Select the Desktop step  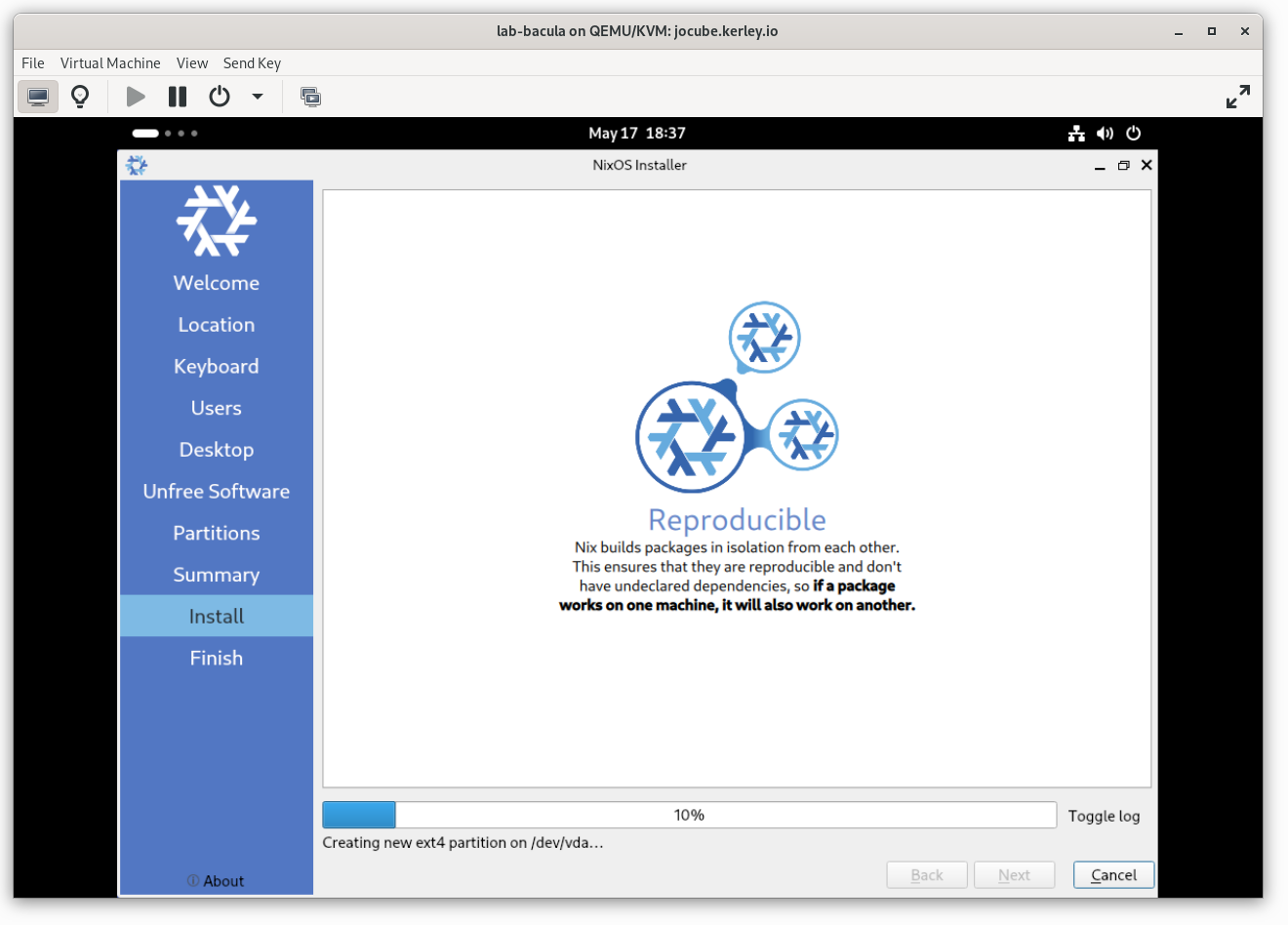pyautogui.click(x=217, y=450)
